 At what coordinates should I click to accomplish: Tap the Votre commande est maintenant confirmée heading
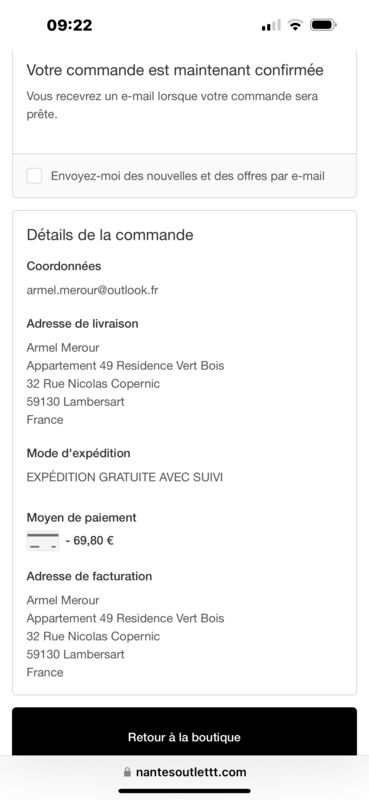coord(175,70)
